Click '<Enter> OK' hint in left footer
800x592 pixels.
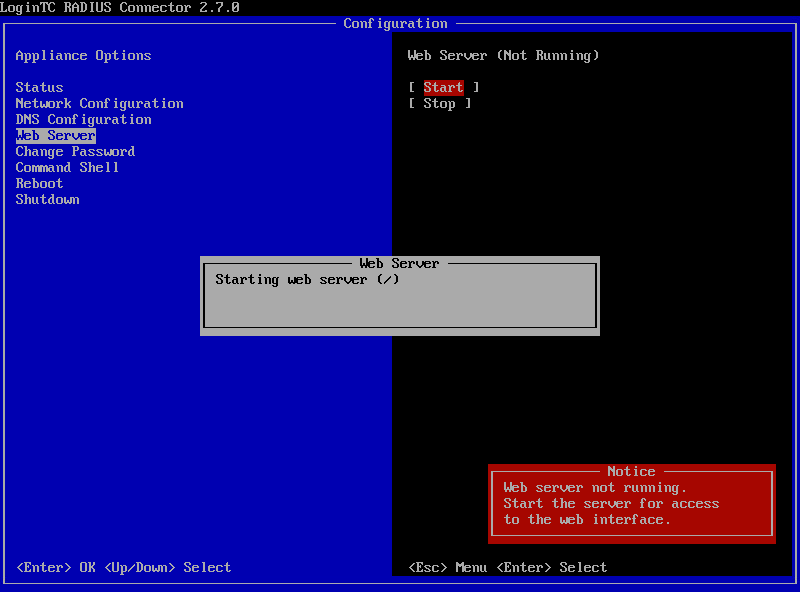point(56,568)
